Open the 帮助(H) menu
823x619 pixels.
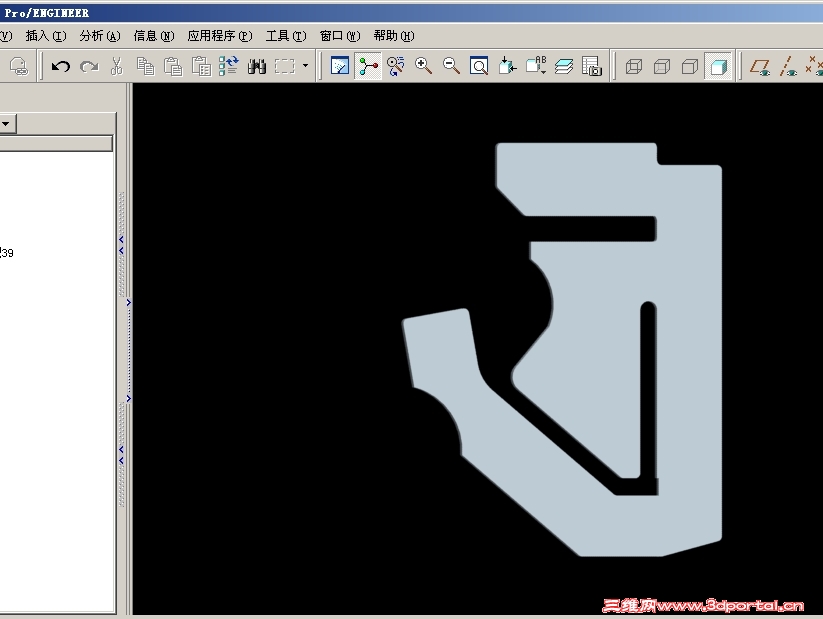pyautogui.click(x=394, y=36)
